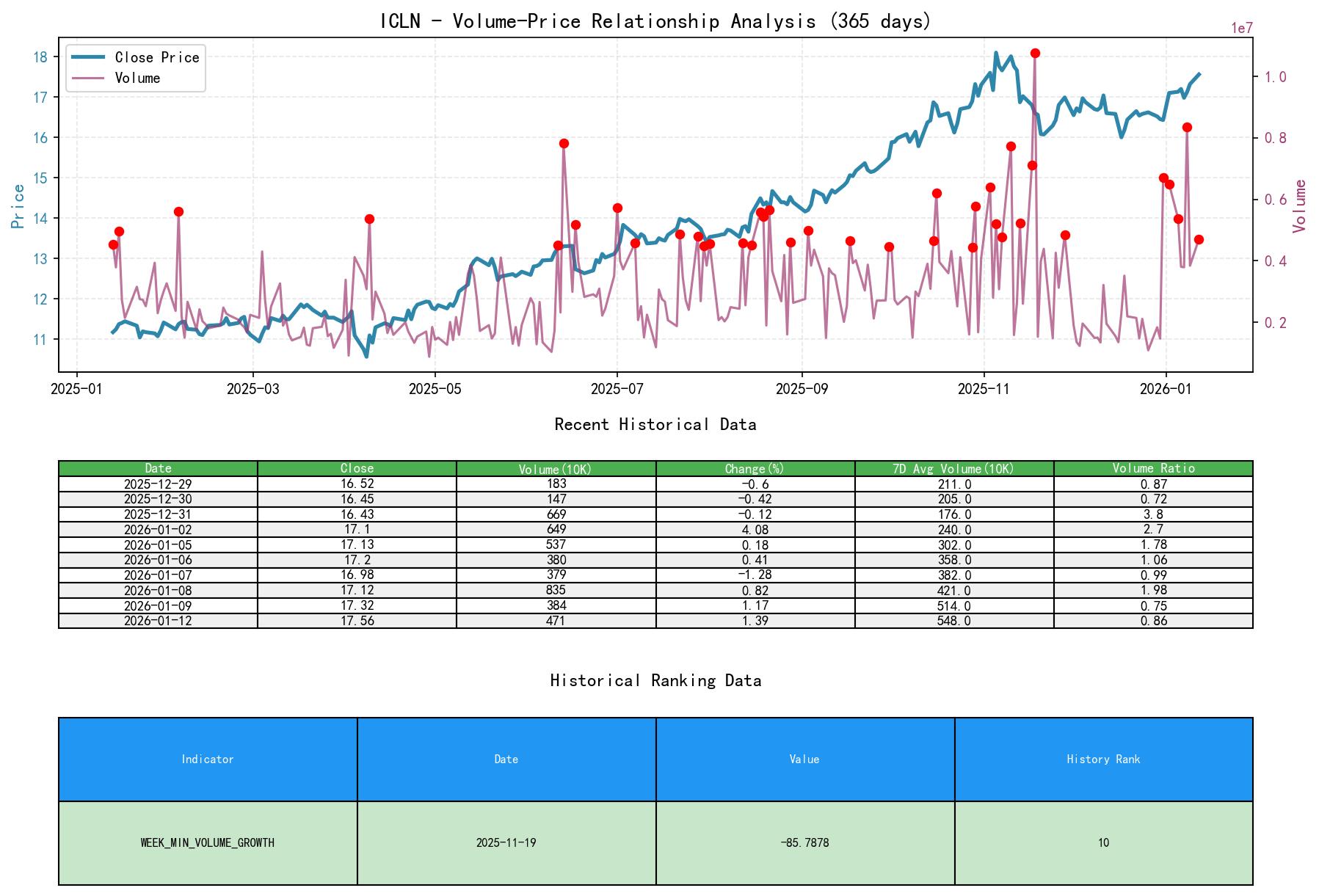Click the WEEK_MIN_VOLUME_GROWTH indicator cell
This screenshot has width=1319, height=896.
[208, 842]
